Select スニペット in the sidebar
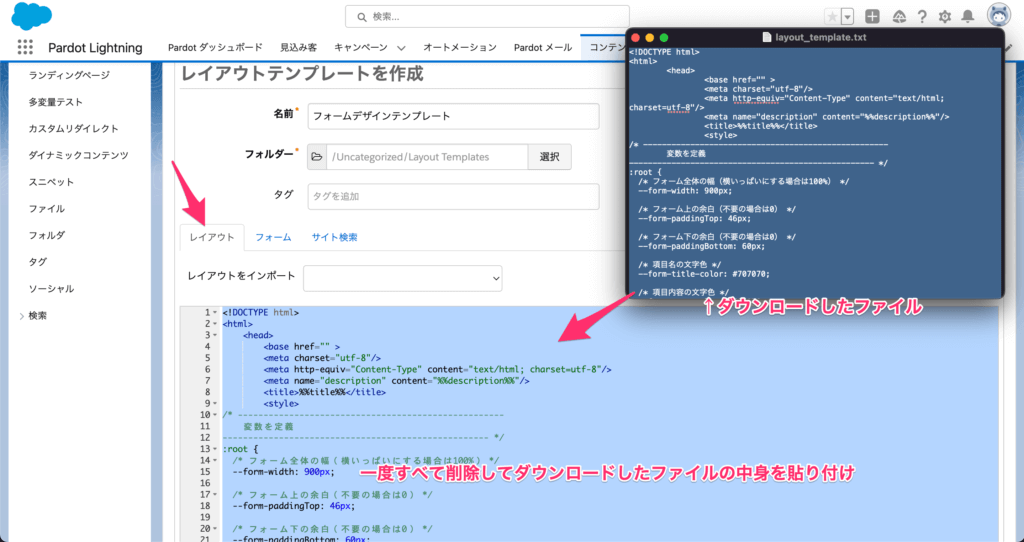Image resolution: width=1024 pixels, height=542 pixels. point(52,182)
